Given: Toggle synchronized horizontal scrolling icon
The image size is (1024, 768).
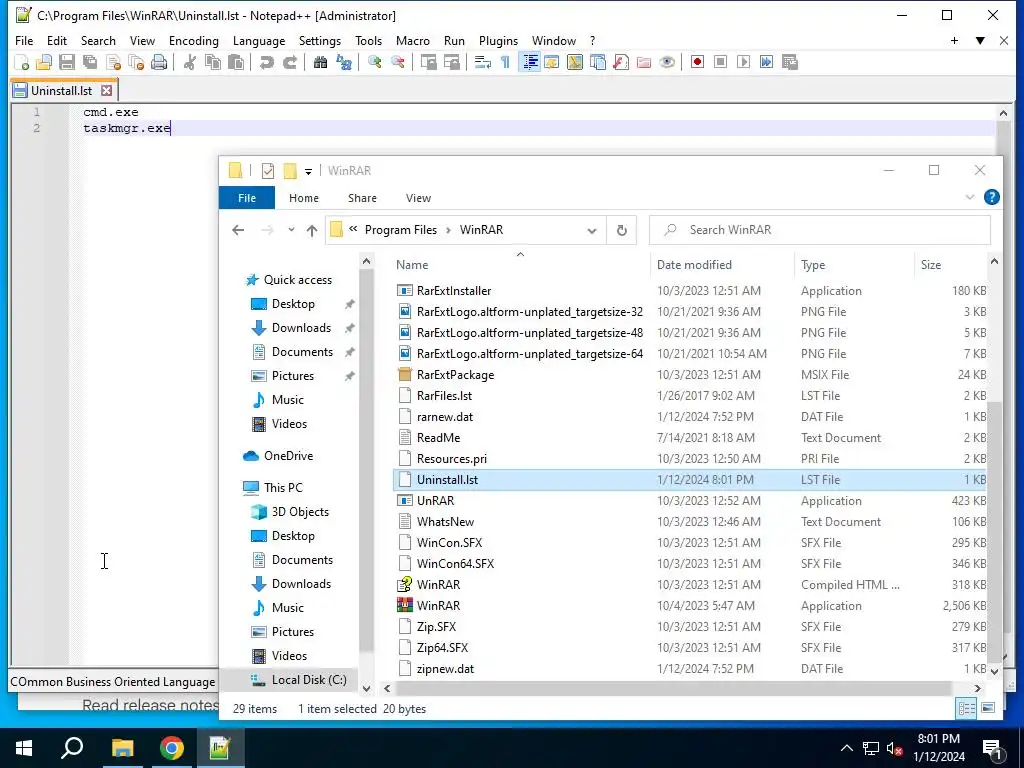Looking at the screenshot, I should (451, 62).
